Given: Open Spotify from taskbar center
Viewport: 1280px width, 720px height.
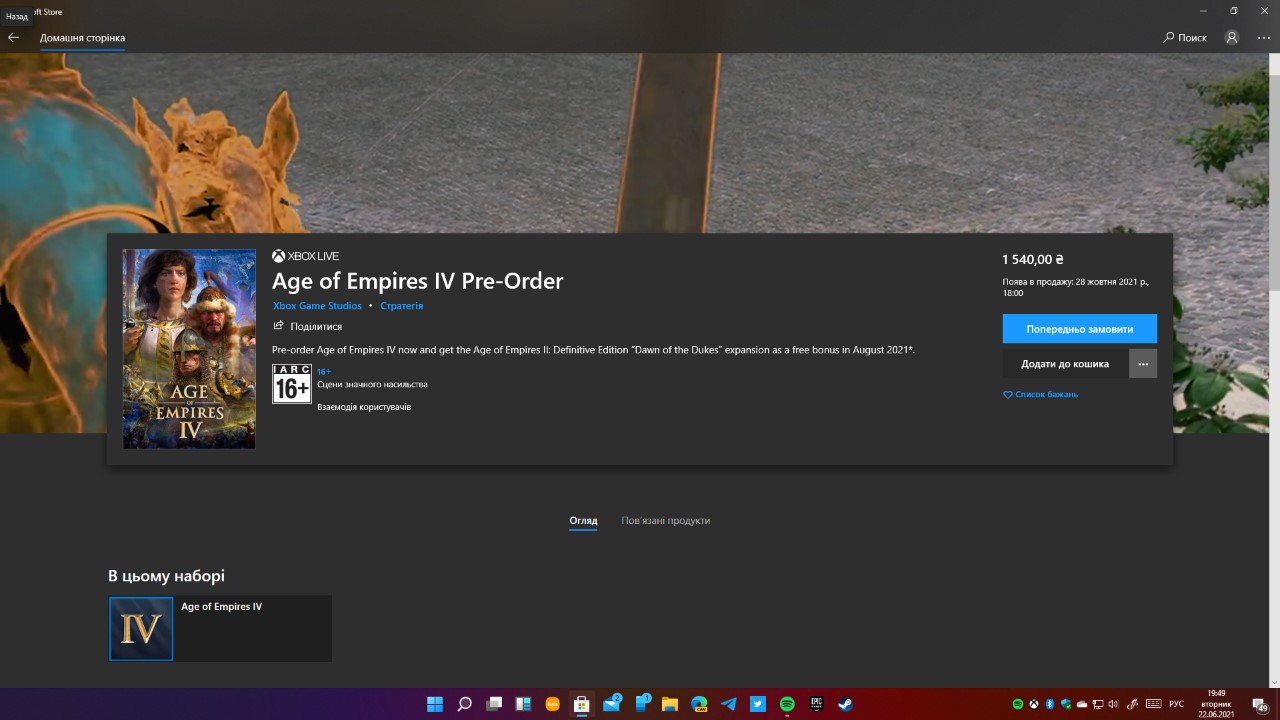Looking at the screenshot, I should tap(787, 704).
